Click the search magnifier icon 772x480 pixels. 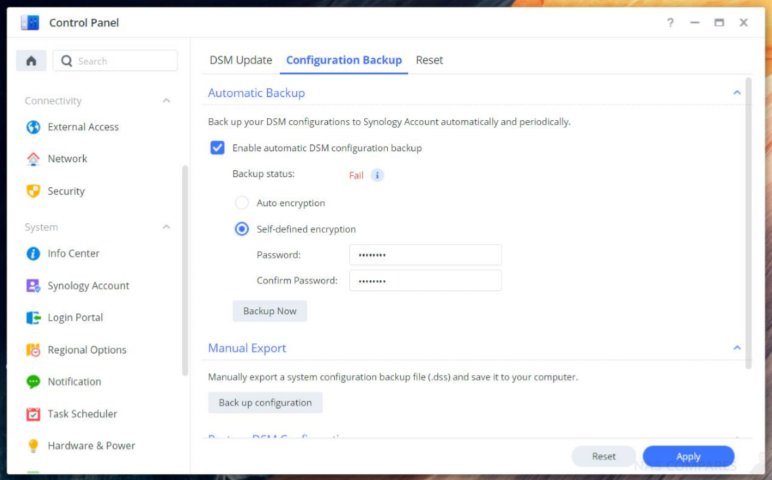[x=66, y=61]
